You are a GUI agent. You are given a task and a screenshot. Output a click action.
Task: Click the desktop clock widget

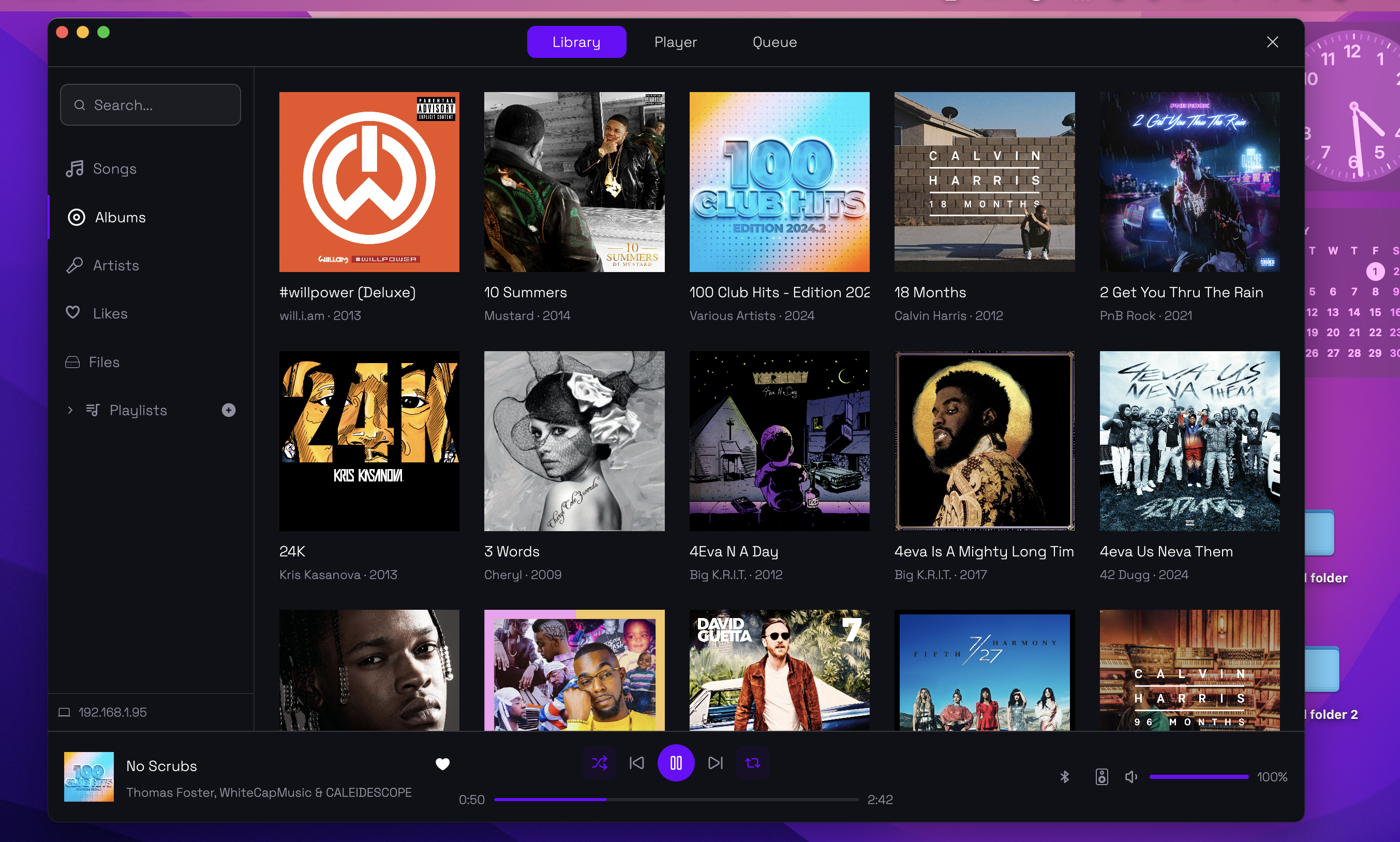click(1353, 105)
